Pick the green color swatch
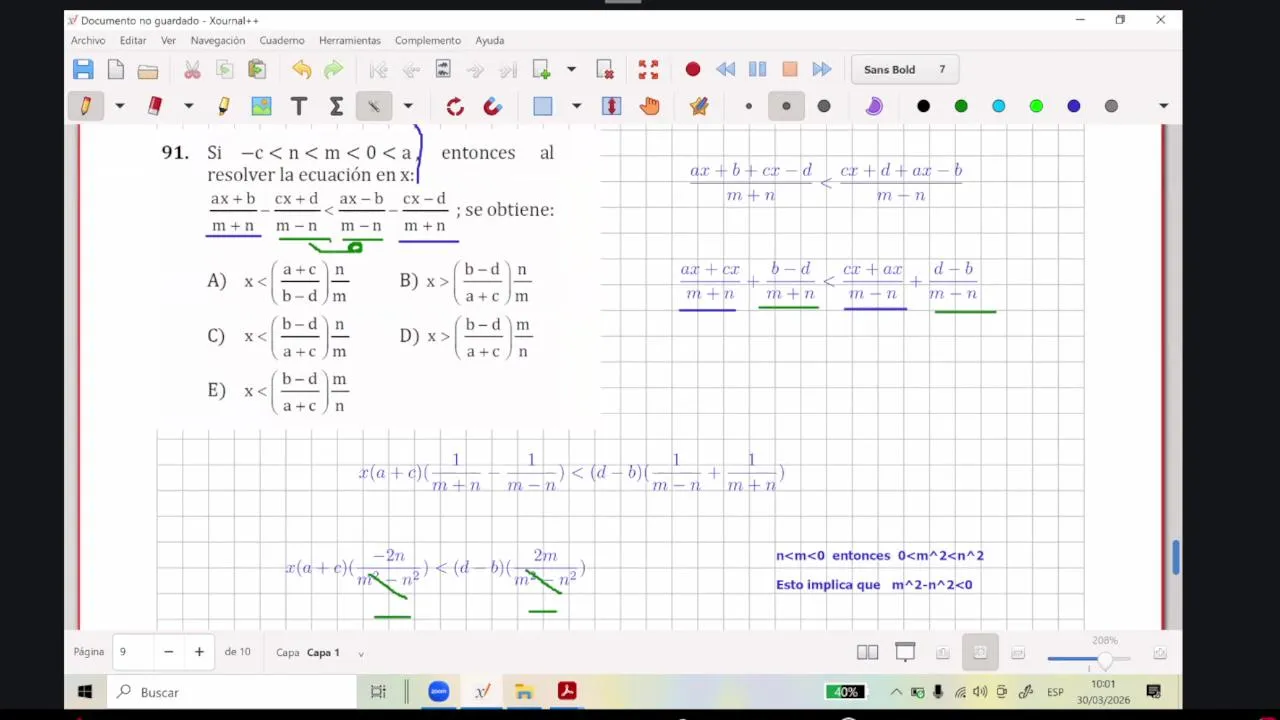Viewport: 1280px width, 720px height. [x=961, y=106]
